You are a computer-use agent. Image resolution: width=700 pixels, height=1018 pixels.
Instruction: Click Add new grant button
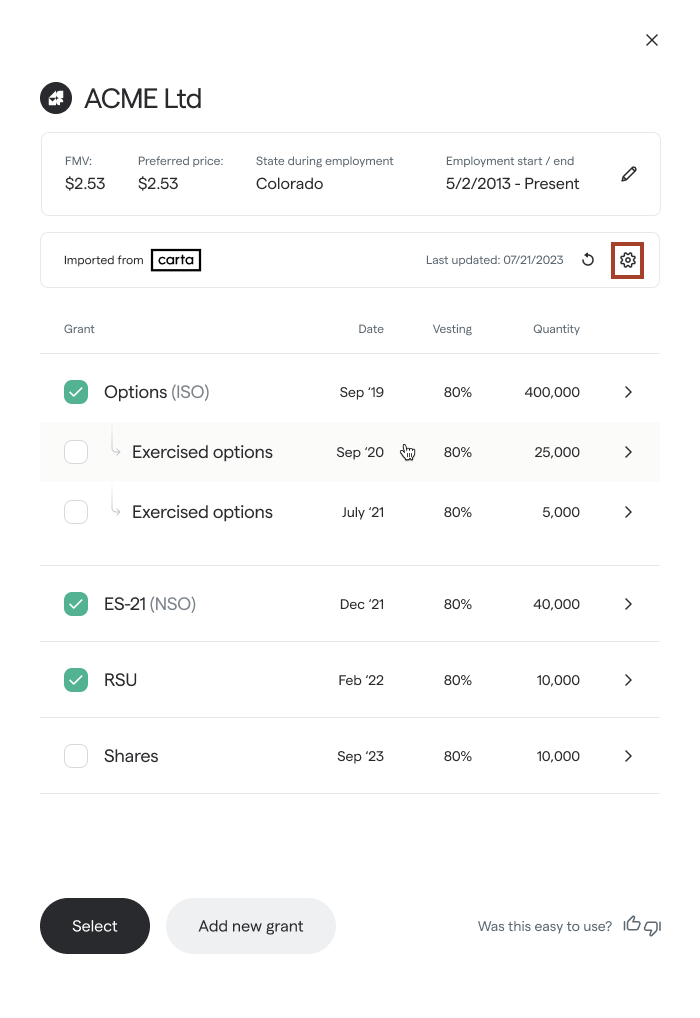point(251,926)
